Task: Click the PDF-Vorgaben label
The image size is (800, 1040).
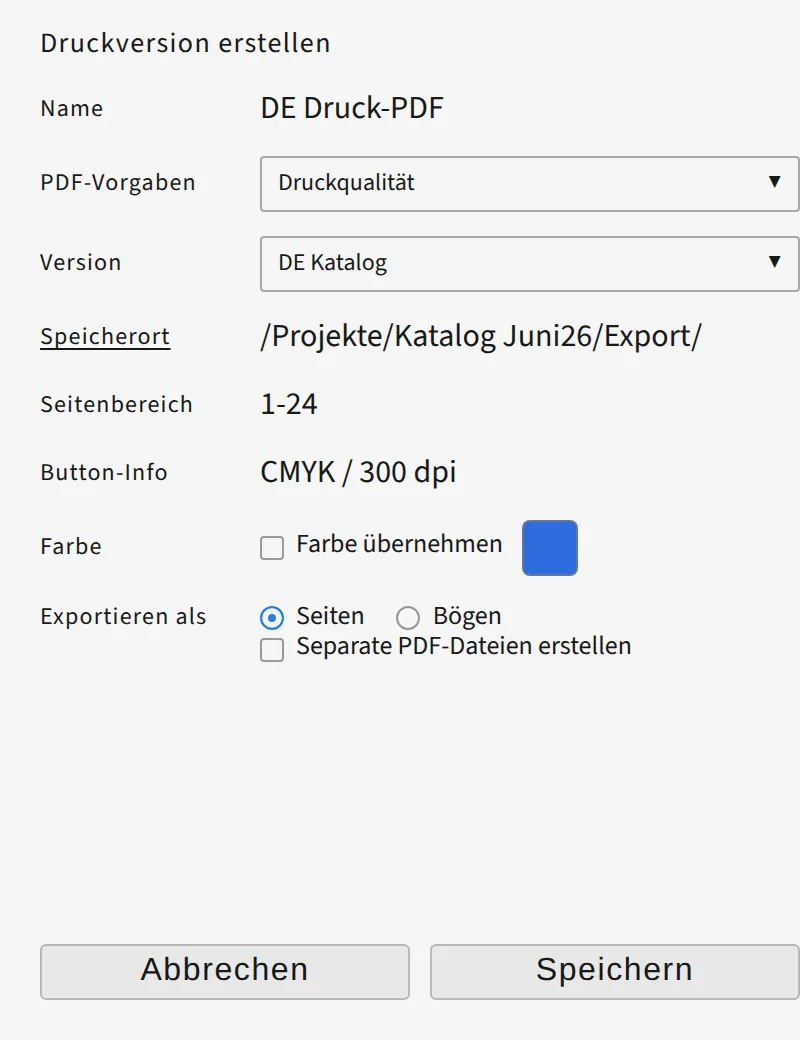Action: 118,183
